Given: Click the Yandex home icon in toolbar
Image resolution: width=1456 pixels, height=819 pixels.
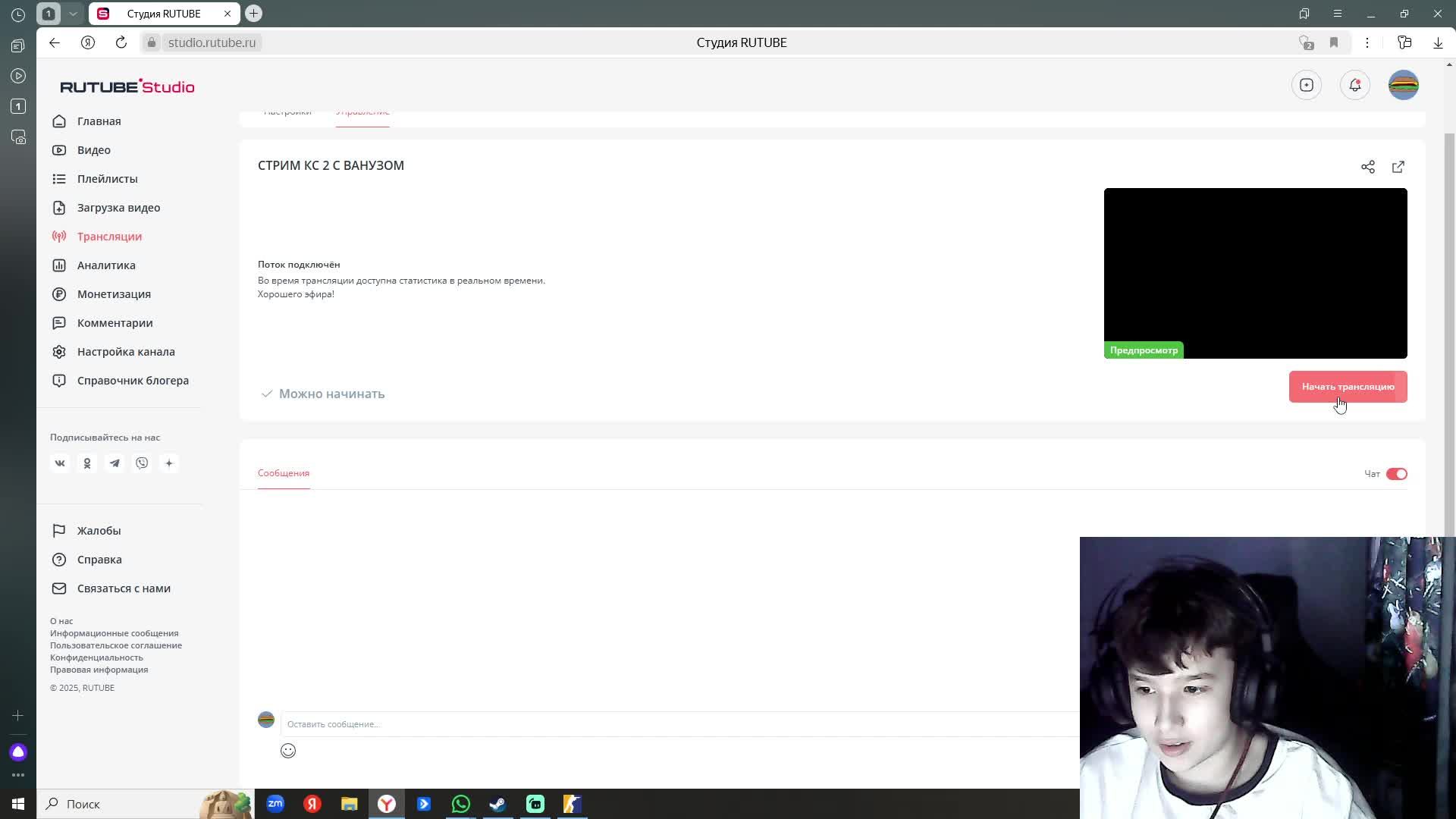Looking at the screenshot, I should tap(88, 42).
